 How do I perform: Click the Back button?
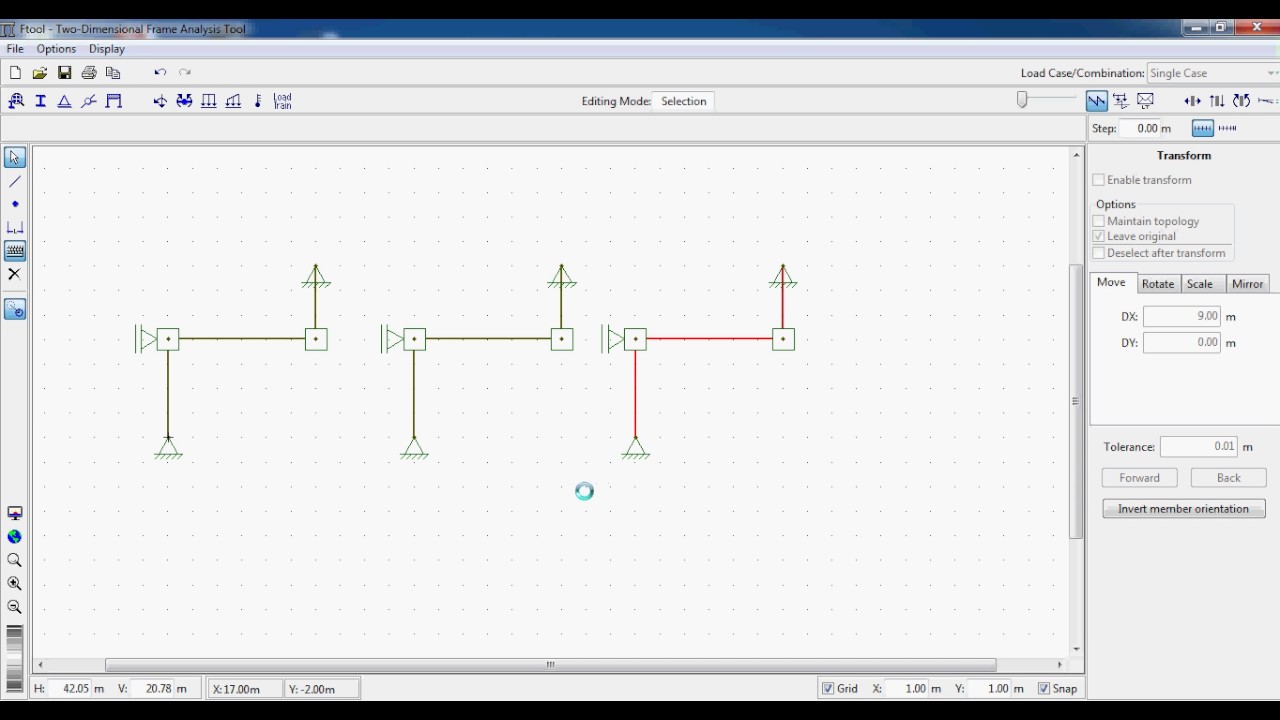point(1229,478)
